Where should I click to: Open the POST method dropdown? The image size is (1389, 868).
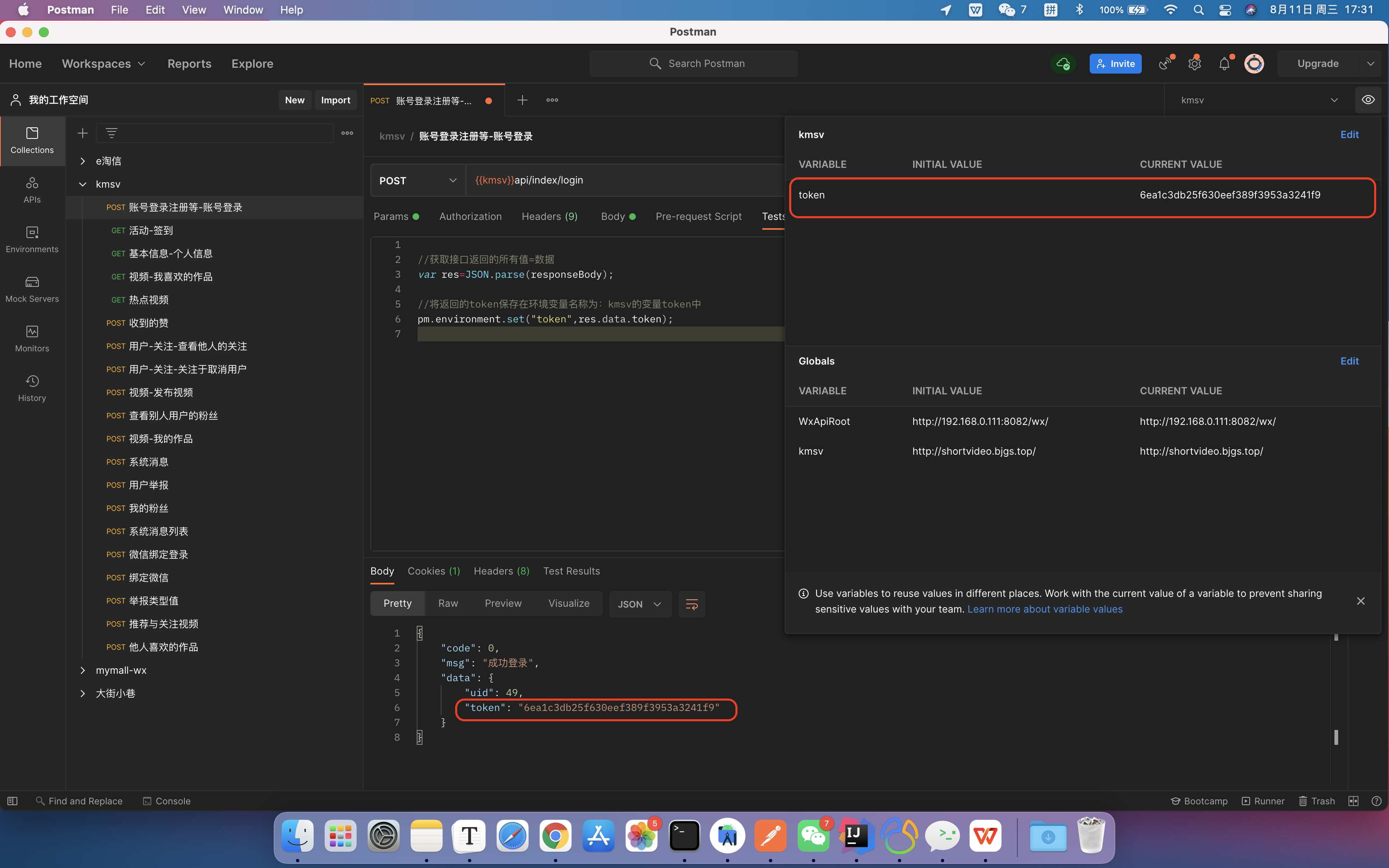[418, 180]
